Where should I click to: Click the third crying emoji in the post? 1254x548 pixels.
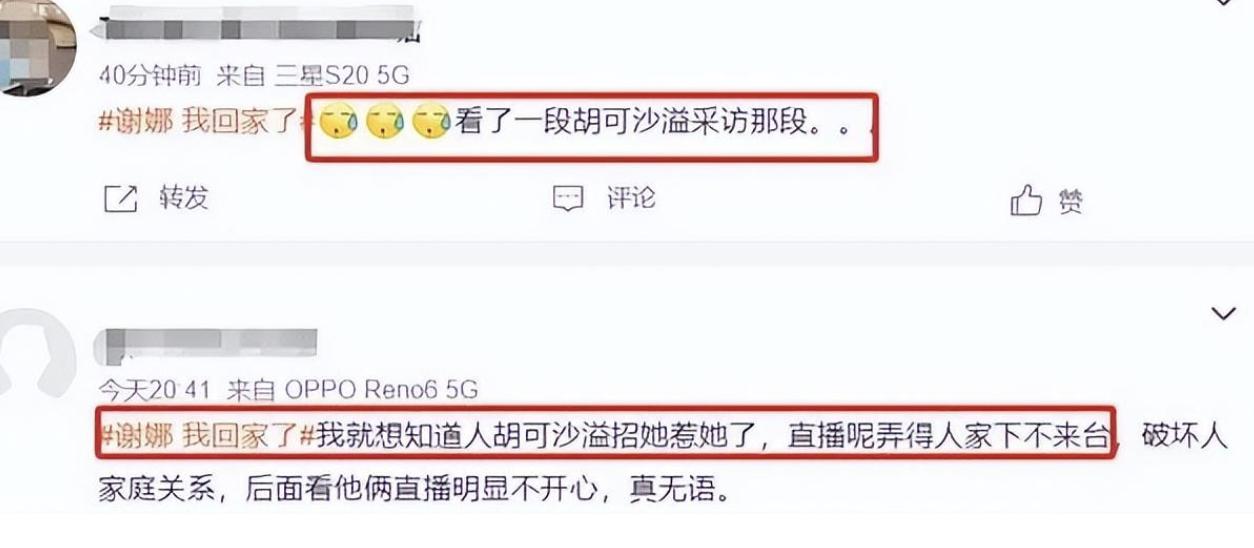(x=432, y=124)
